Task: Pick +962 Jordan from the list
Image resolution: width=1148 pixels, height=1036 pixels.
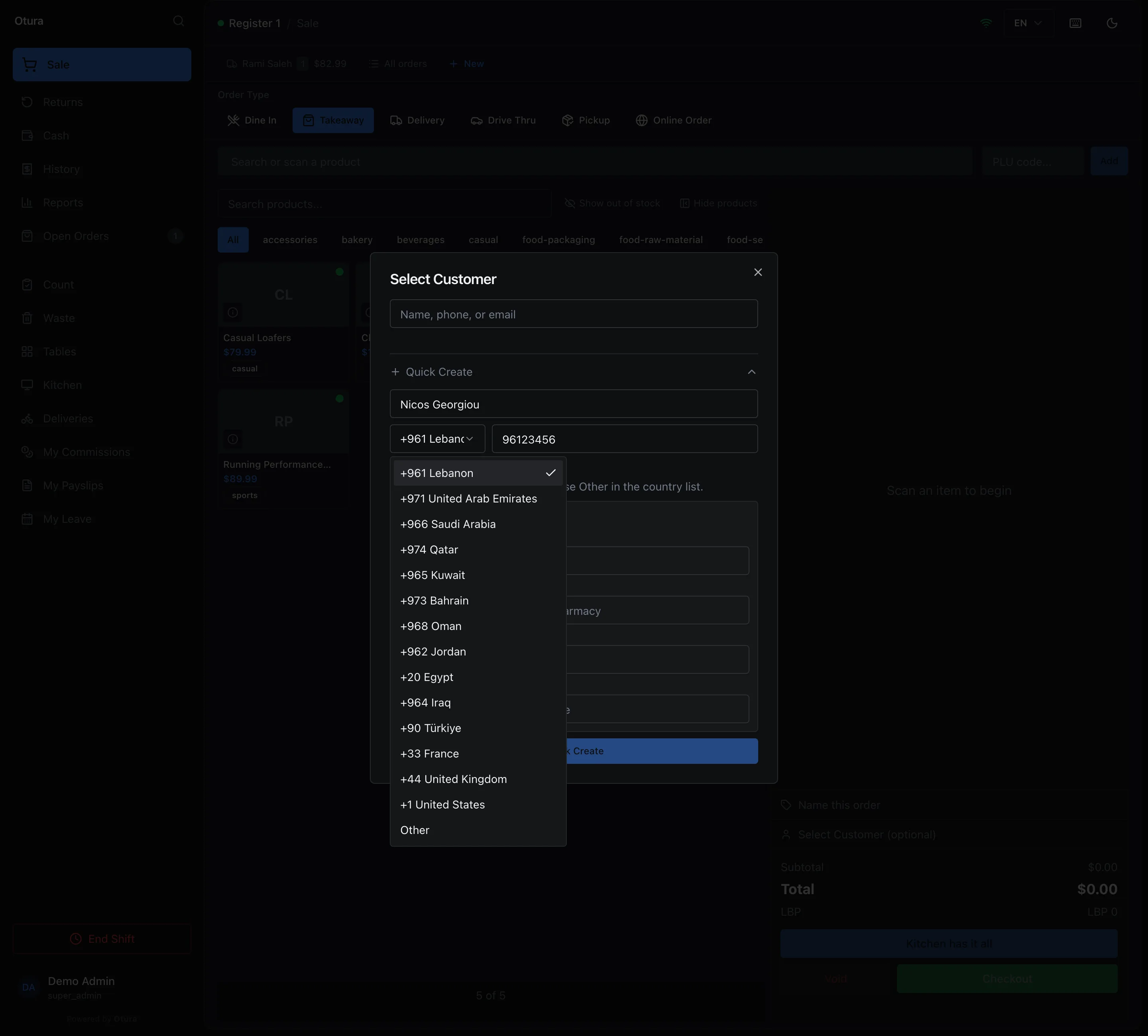Action: coord(478,652)
